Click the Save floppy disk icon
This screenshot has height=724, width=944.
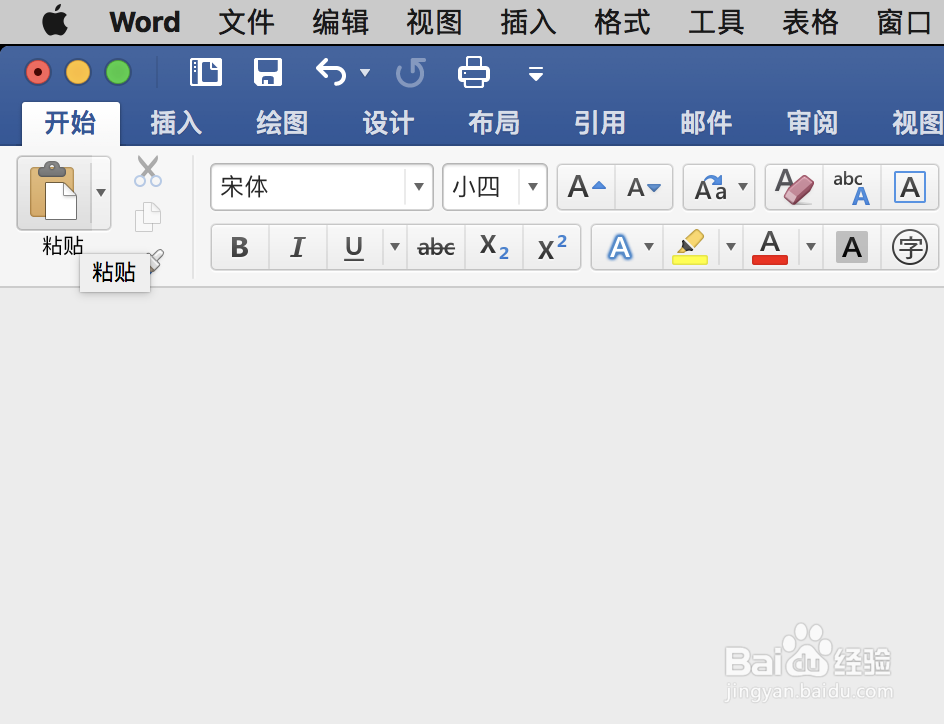point(268,73)
